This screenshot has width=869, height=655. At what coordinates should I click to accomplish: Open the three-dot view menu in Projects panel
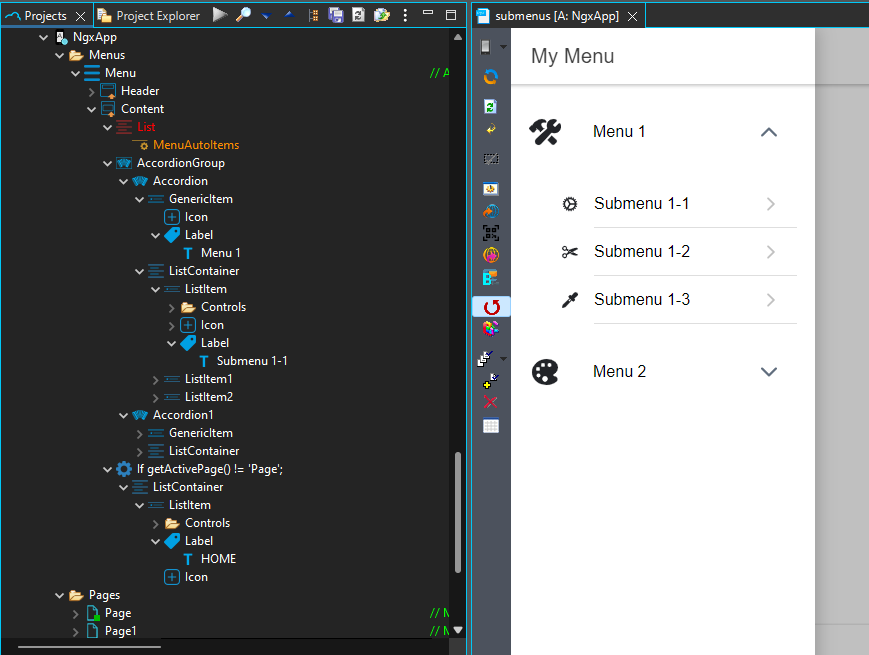pyautogui.click(x=405, y=15)
